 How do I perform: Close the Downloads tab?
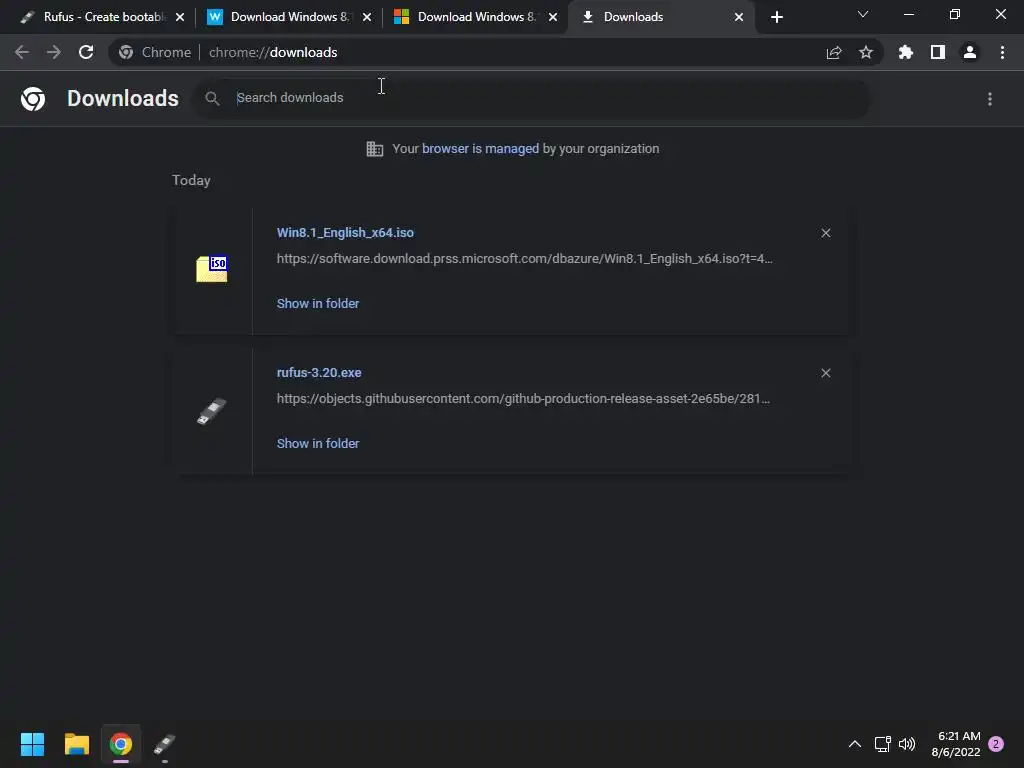(x=739, y=18)
